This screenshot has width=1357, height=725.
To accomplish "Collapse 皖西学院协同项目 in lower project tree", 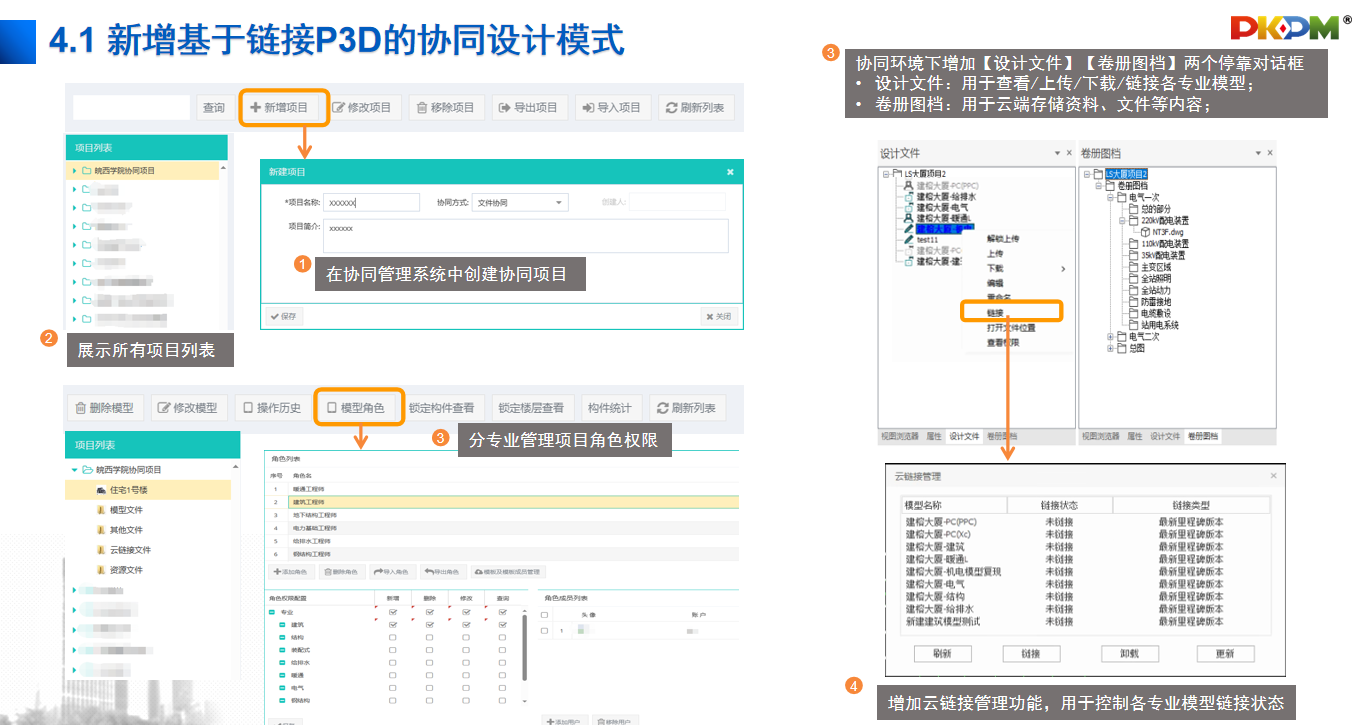I will [x=74, y=469].
